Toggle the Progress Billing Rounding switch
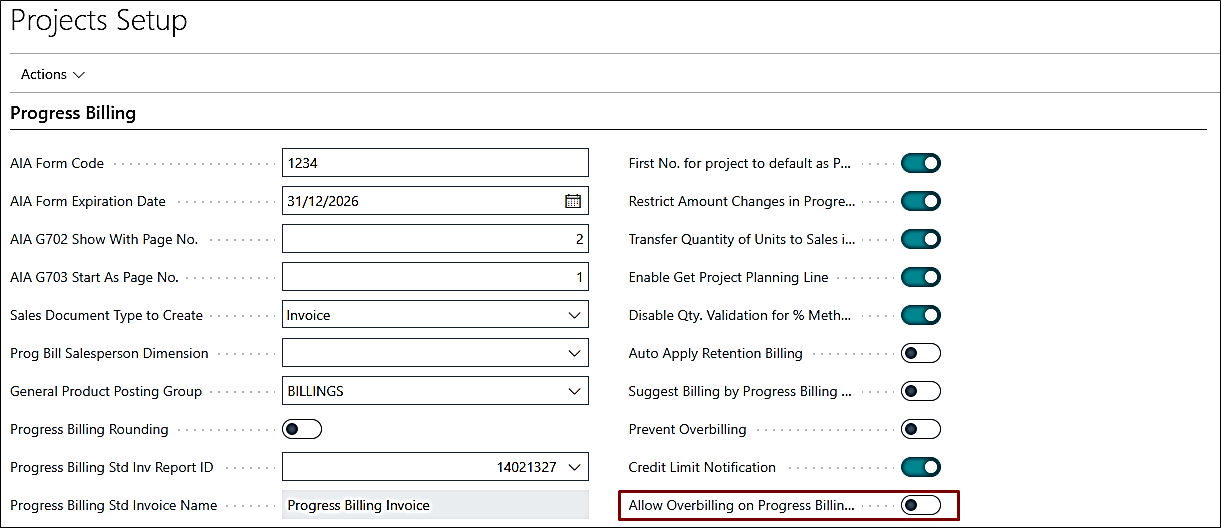 302,429
